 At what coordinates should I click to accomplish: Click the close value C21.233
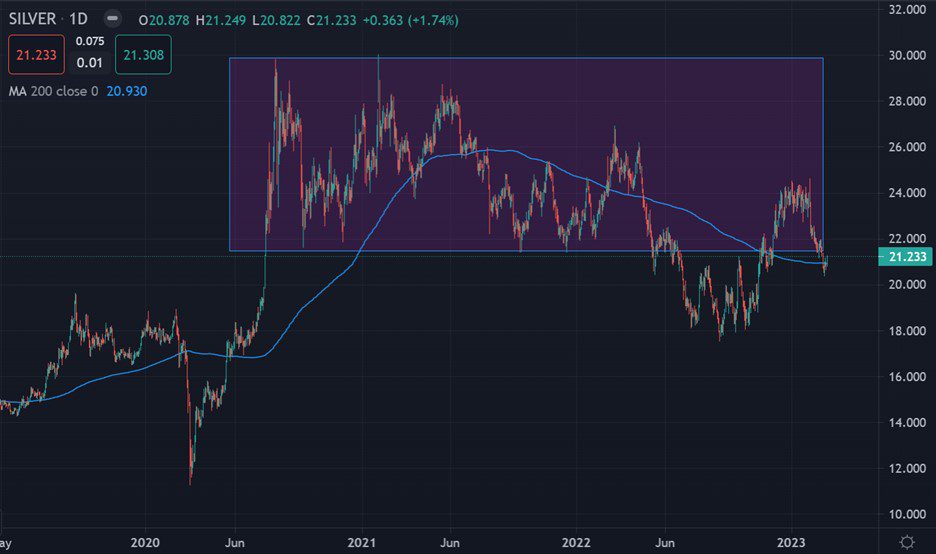click(331, 20)
